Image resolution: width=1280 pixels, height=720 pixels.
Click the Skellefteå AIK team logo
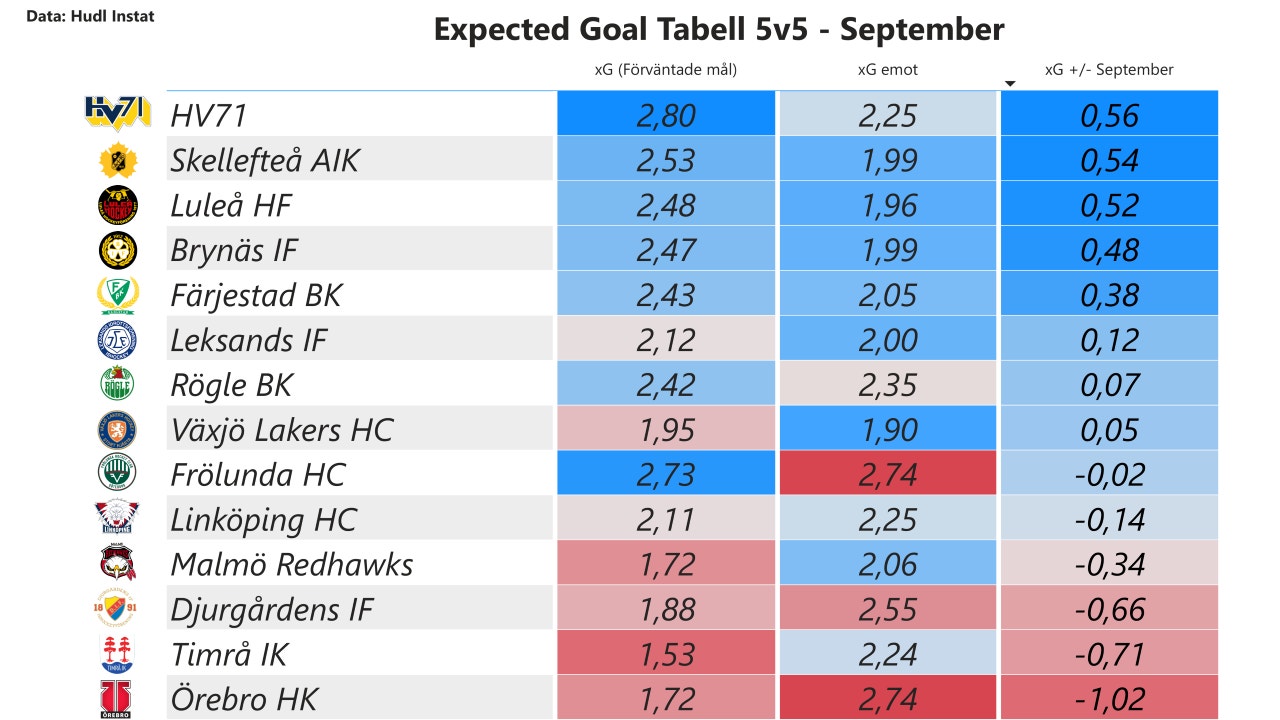(118, 160)
